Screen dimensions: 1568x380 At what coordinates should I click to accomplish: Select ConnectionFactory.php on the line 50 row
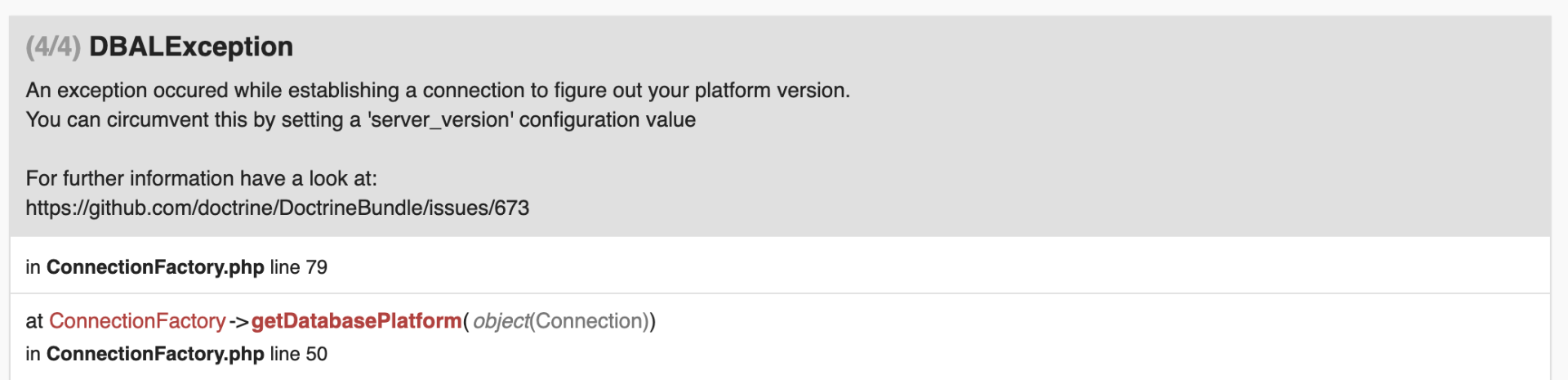tap(155, 354)
